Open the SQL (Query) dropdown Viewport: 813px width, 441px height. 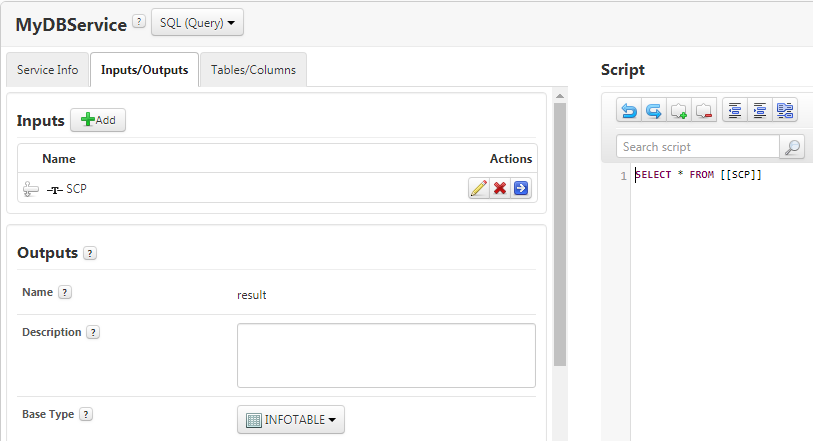tap(197, 23)
